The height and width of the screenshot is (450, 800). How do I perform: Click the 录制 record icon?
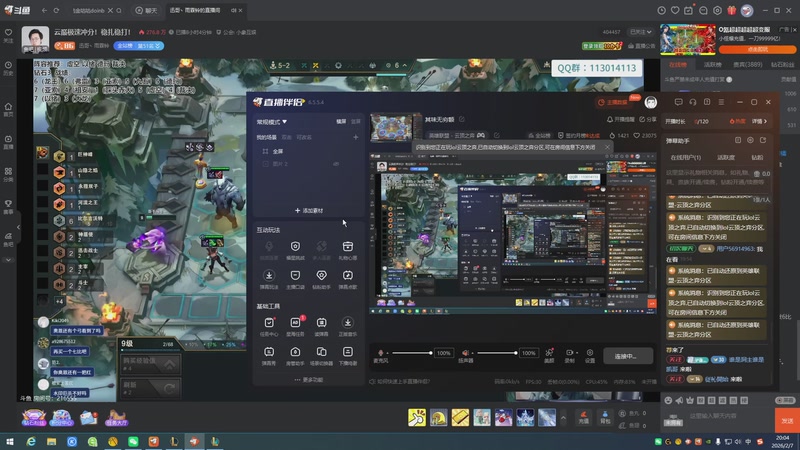tap(569, 355)
